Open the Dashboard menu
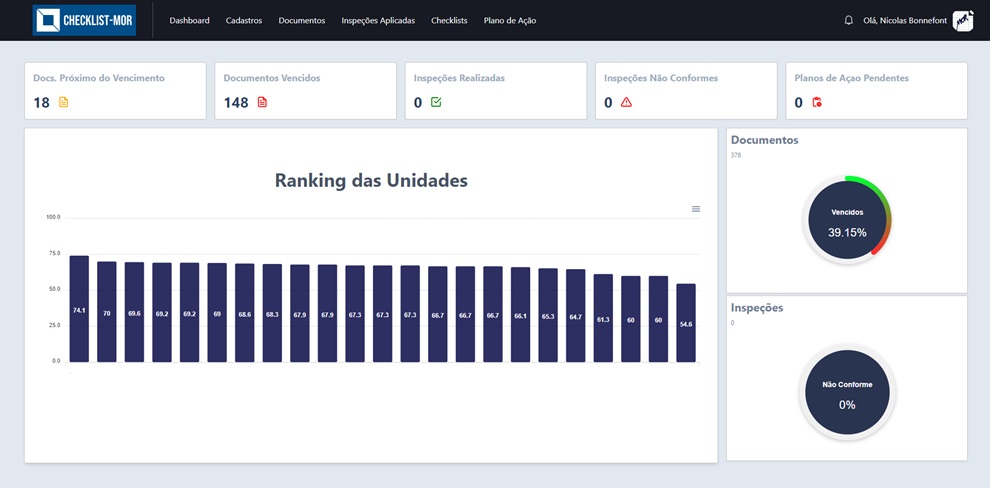 189,20
